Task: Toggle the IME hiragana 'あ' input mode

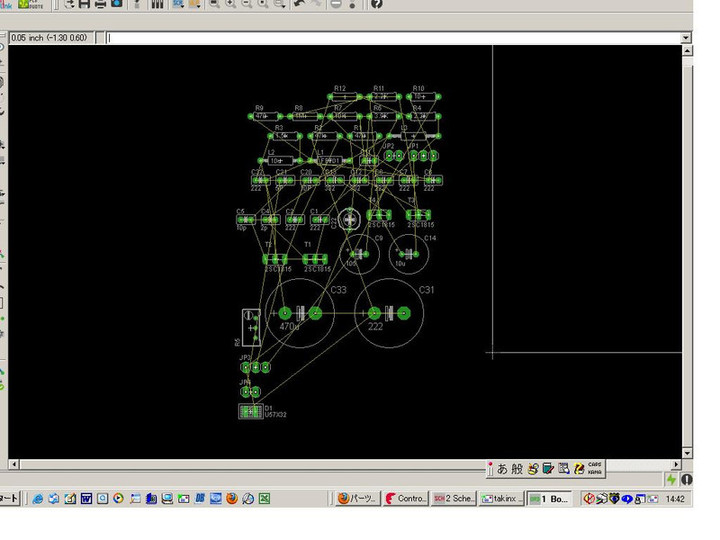Action: coord(503,468)
